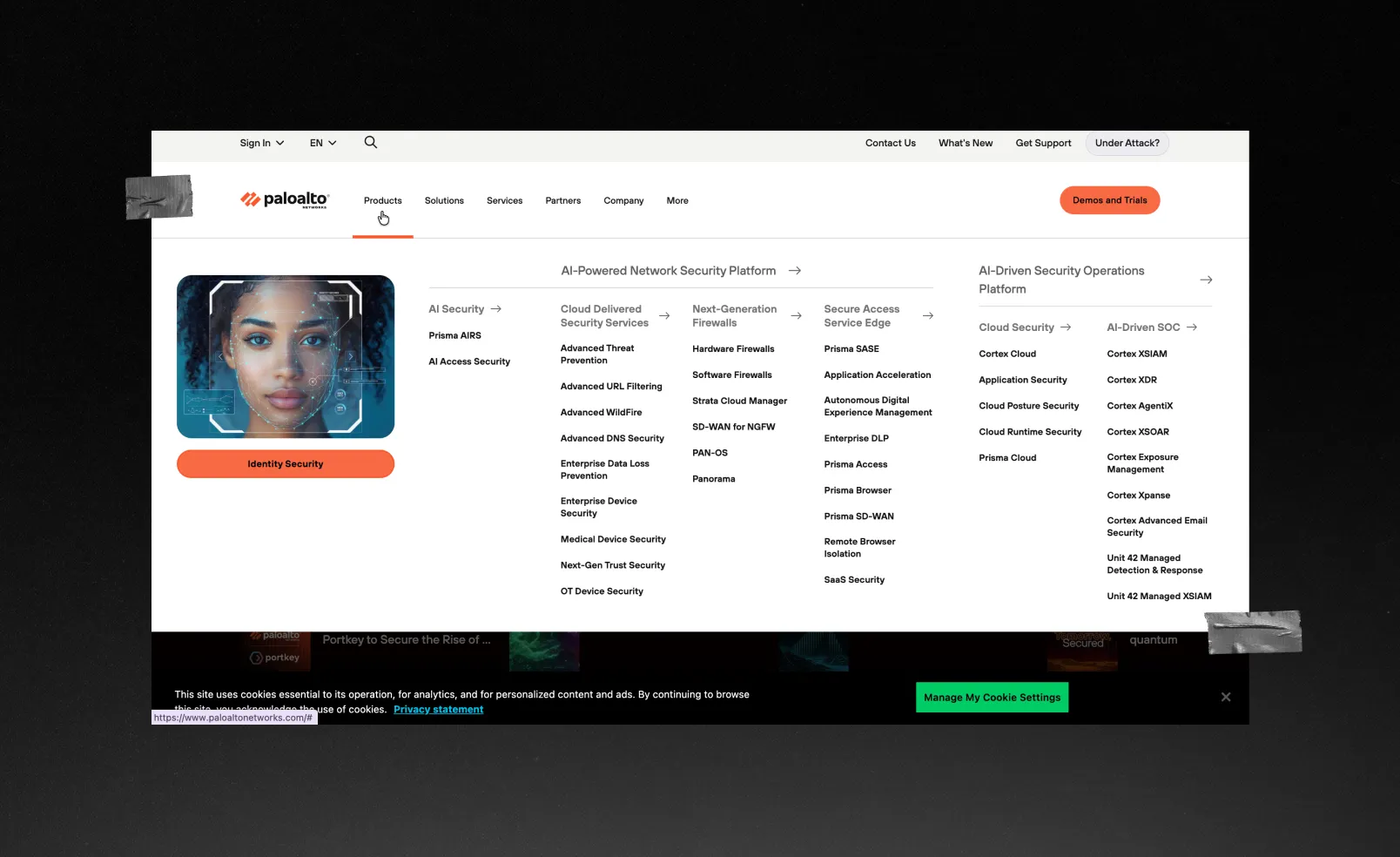The image size is (1400, 857).
Task: Click arrow next to Cloud Security
Action: [1066, 327]
